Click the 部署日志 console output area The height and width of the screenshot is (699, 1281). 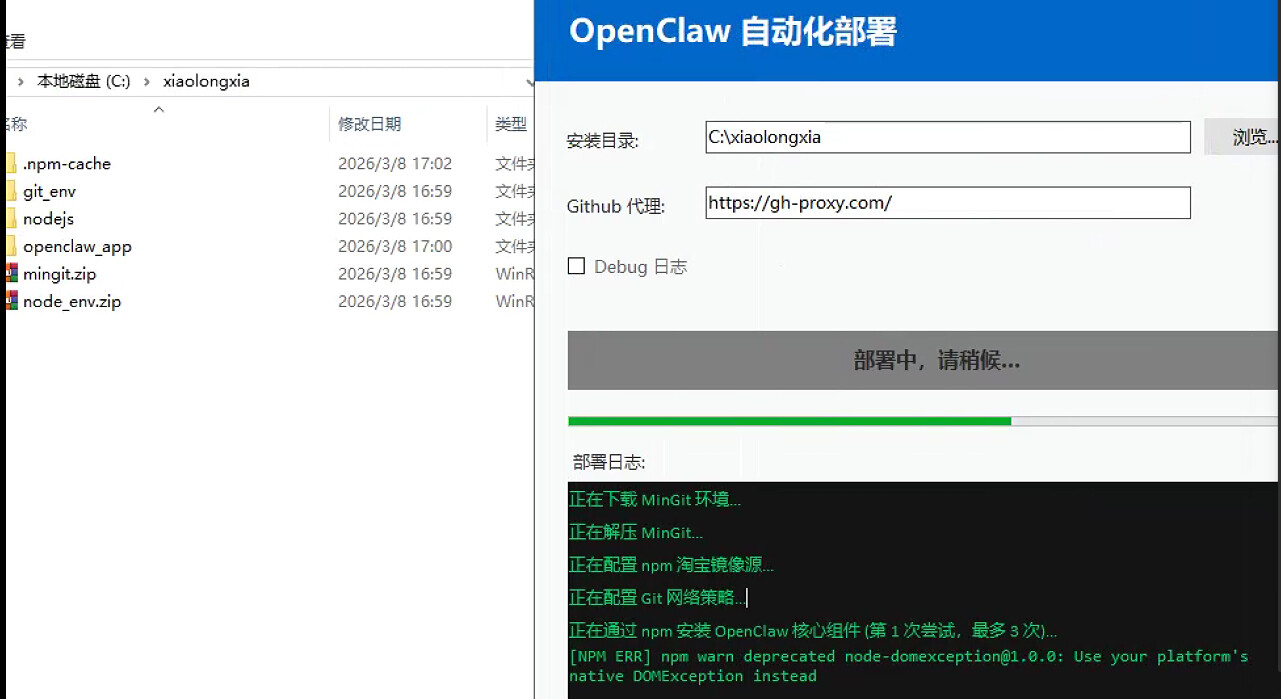pos(924,590)
